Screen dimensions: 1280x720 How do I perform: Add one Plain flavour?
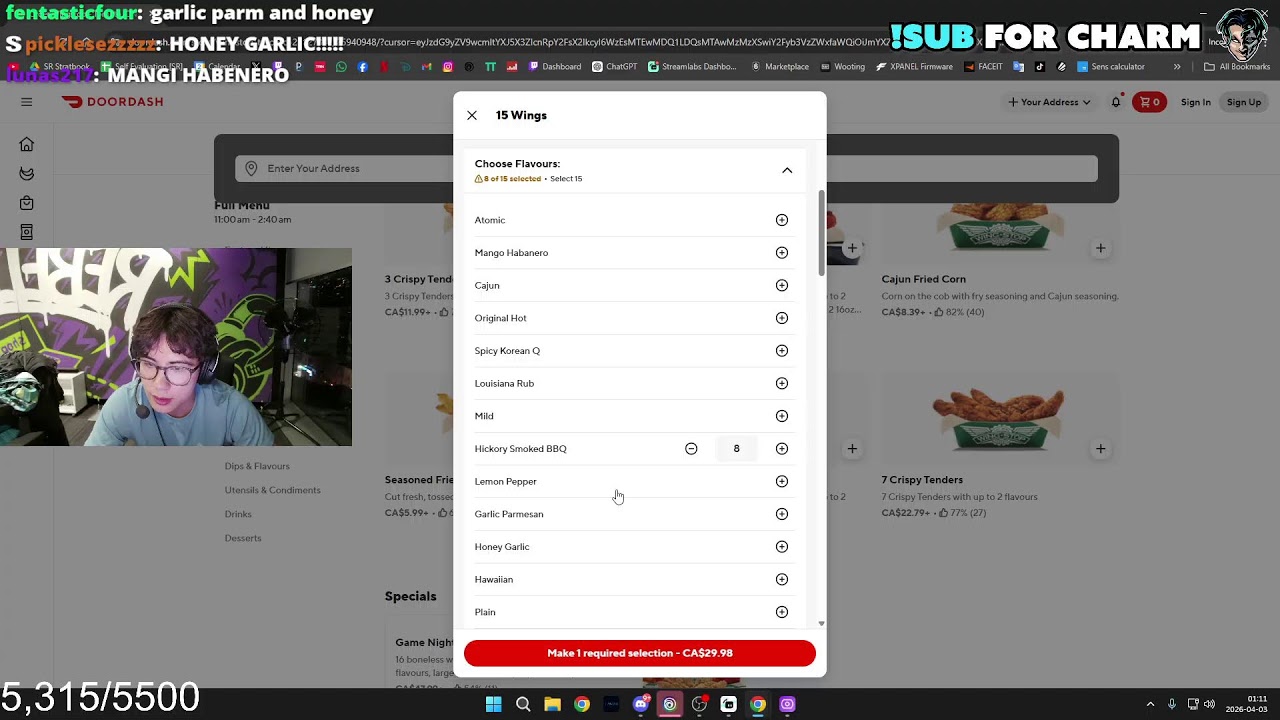(x=782, y=612)
